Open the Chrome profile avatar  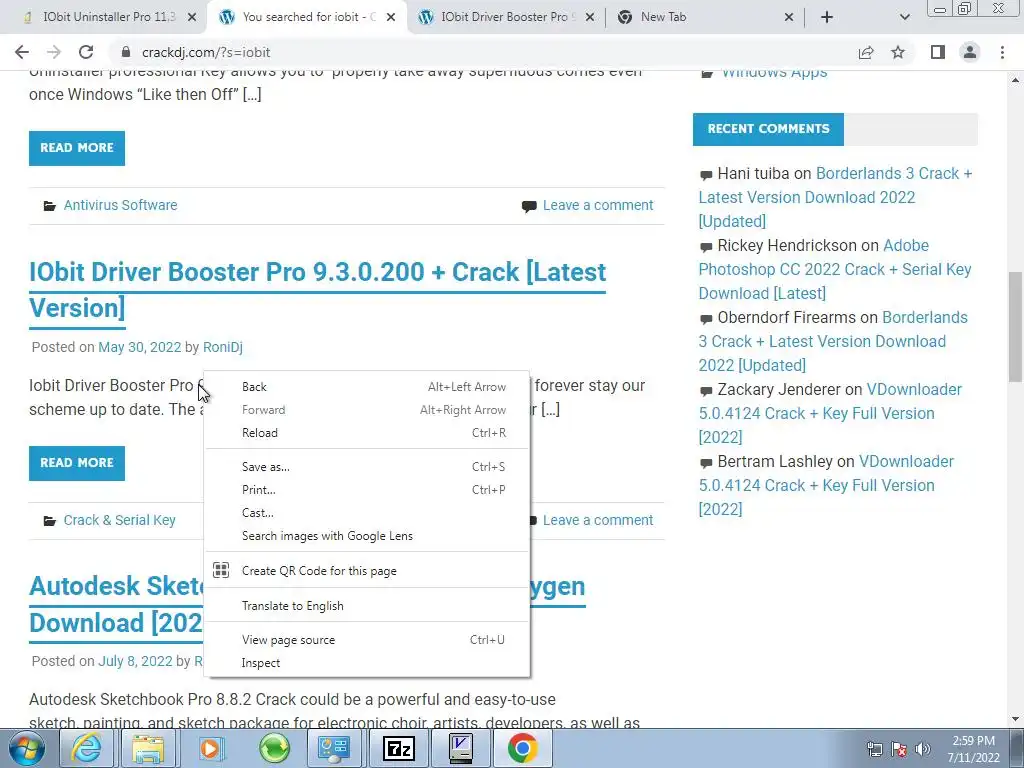point(970,52)
